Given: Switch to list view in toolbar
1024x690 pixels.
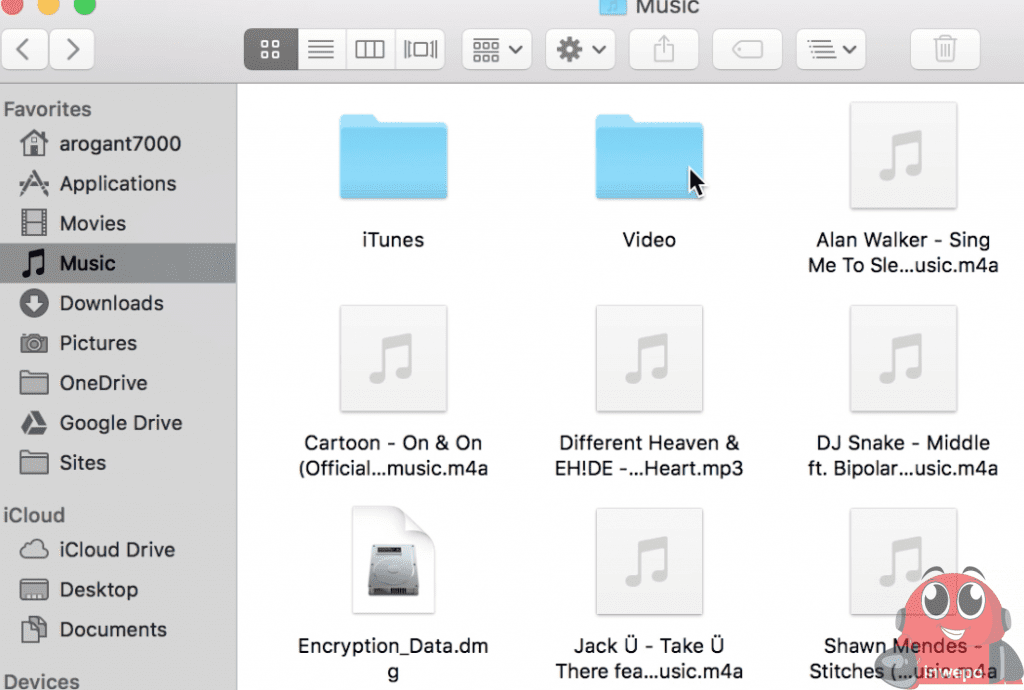Looking at the screenshot, I should (x=320, y=49).
